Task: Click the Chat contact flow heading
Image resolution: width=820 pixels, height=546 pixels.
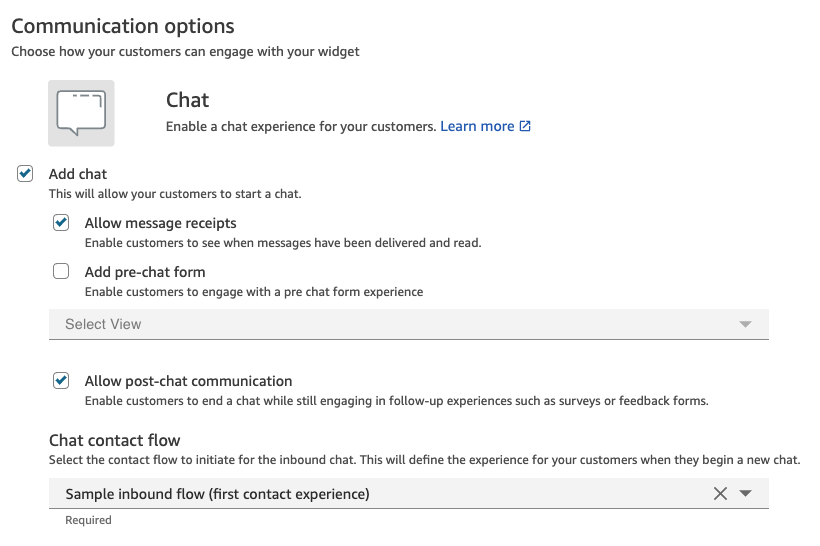Action: tap(114, 440)
